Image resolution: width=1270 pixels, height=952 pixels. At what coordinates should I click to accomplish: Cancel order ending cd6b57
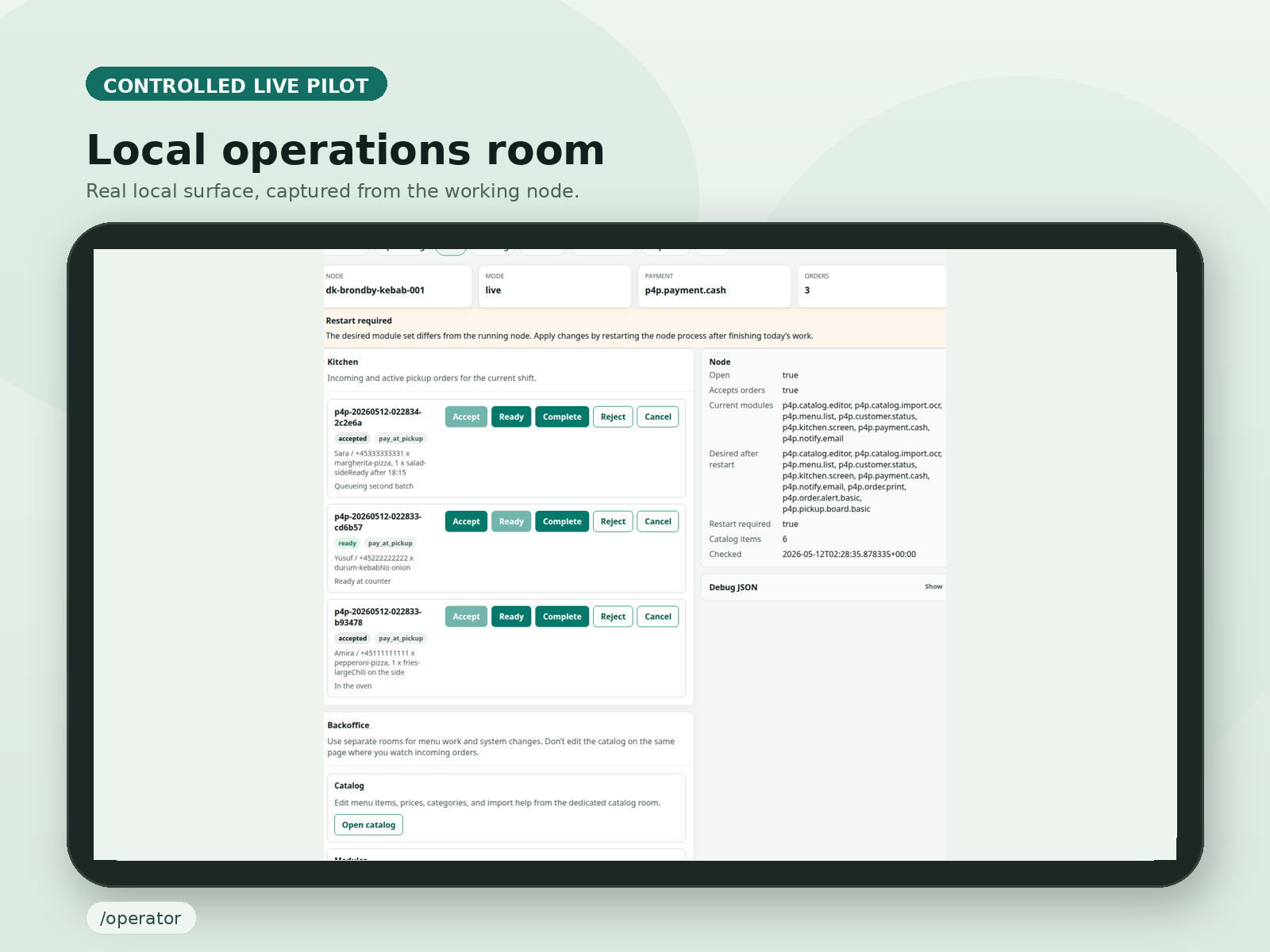tap(658, 521)
